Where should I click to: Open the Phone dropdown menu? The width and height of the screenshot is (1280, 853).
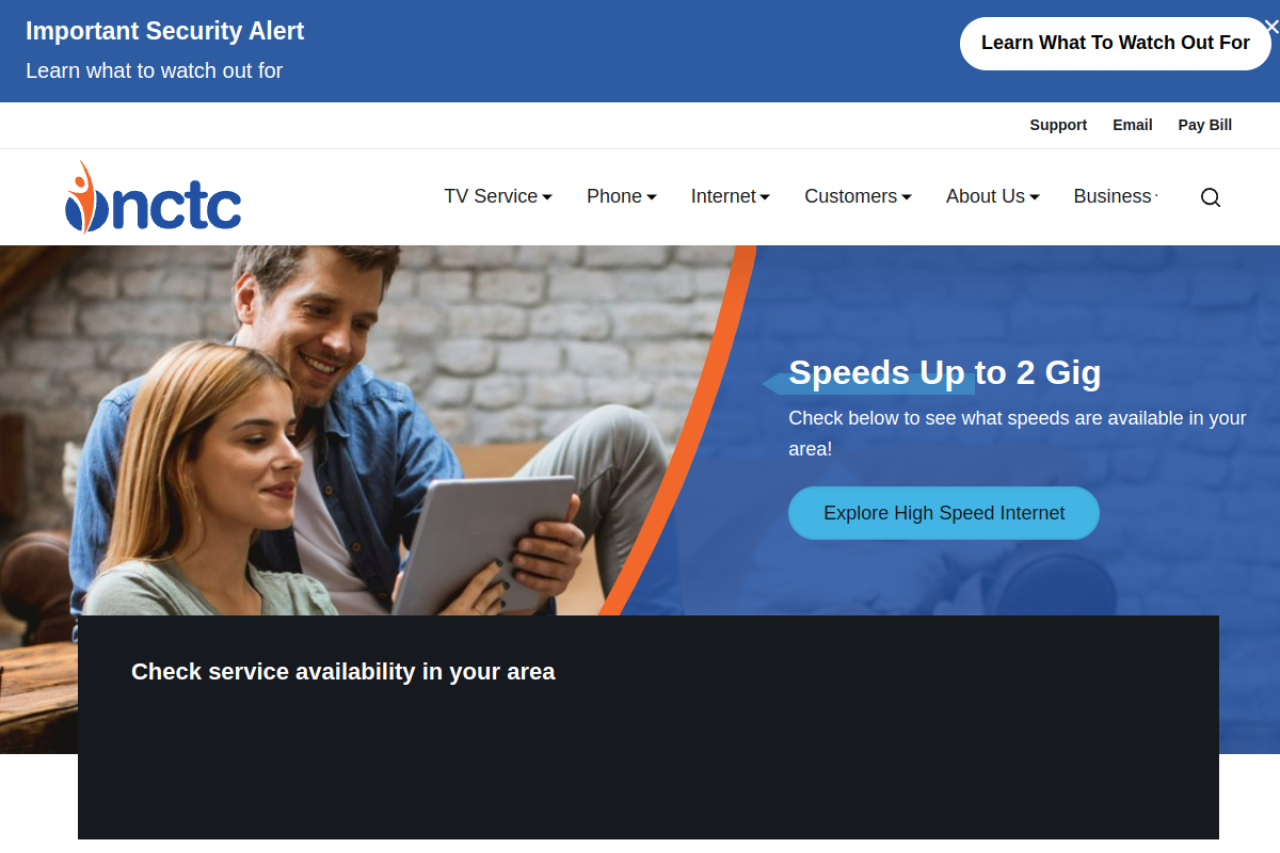[621, 196]
